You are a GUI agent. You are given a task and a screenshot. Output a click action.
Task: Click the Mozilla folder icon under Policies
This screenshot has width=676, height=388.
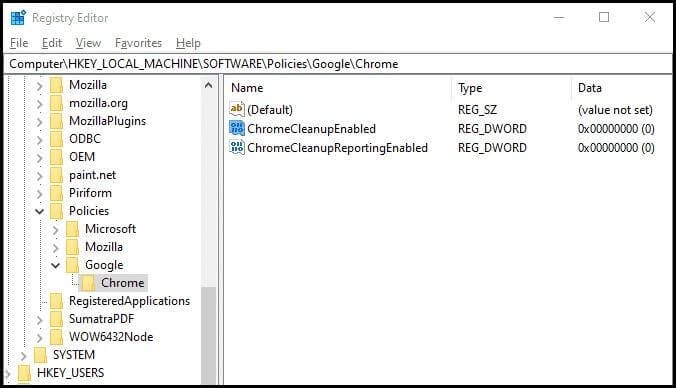[72, 247]
